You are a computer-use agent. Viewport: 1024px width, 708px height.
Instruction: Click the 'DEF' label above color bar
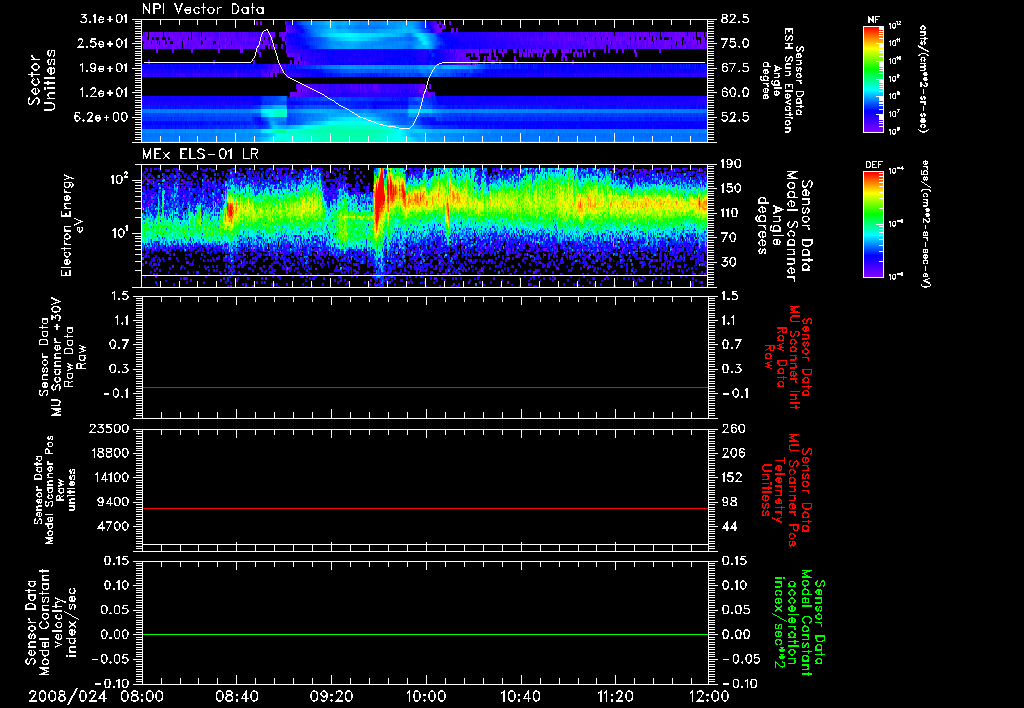pos(874,165)
